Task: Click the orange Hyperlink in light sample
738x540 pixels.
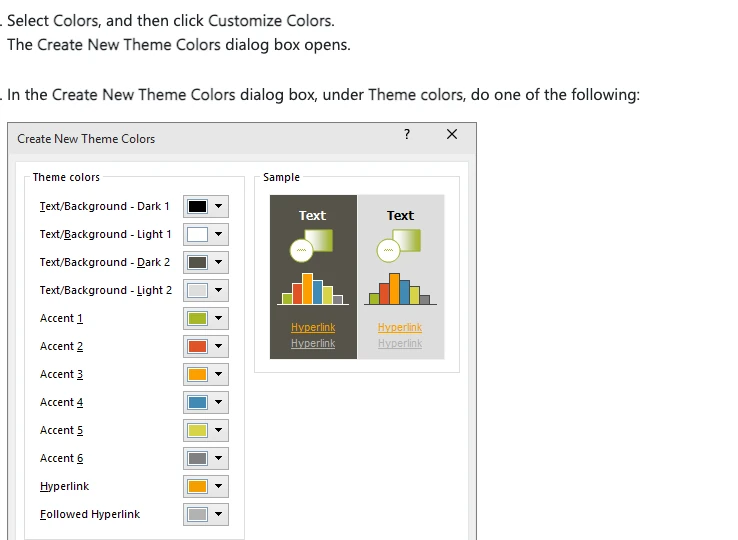Action: point(400,327)
